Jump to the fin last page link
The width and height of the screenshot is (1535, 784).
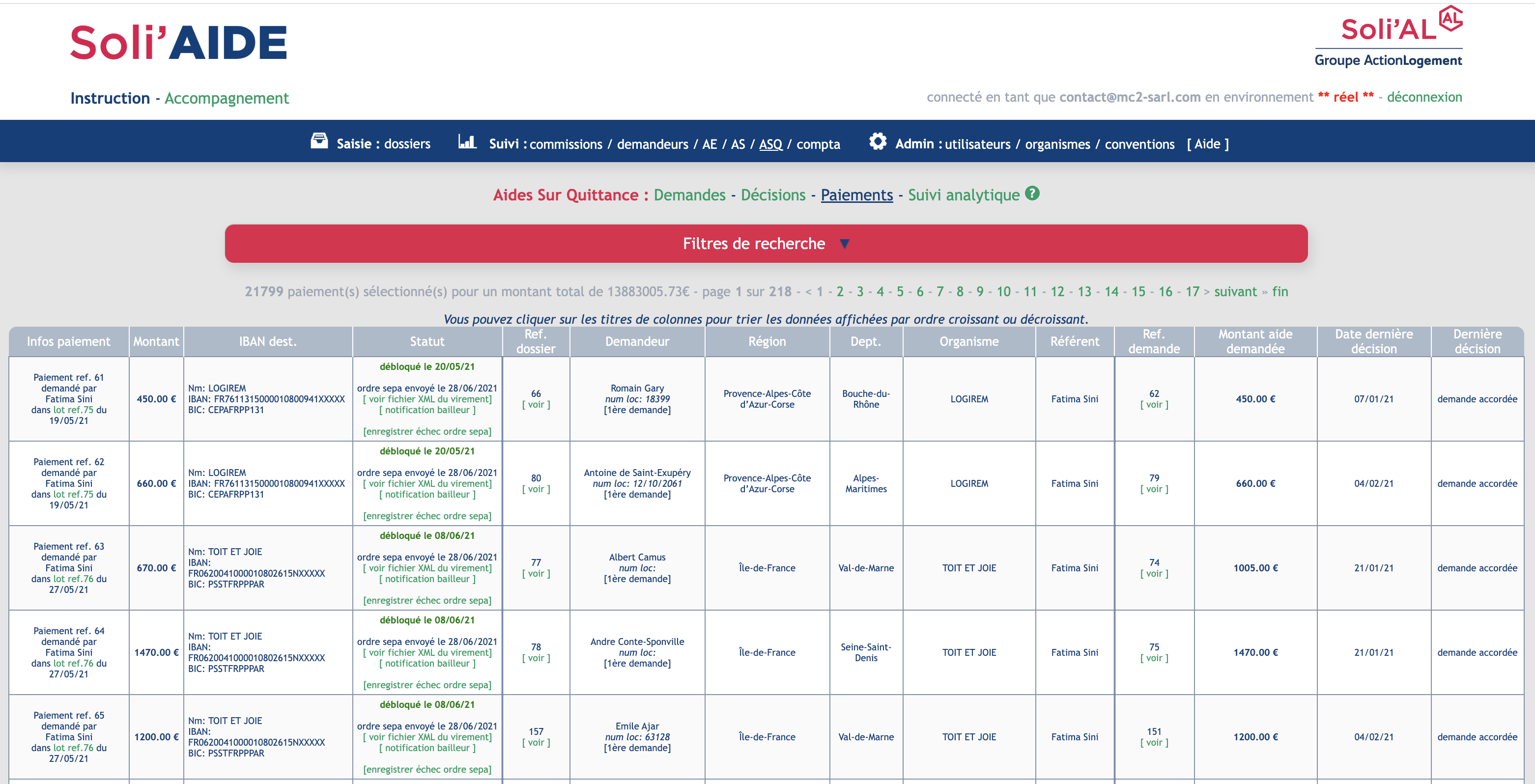(x=1280, y=291)
